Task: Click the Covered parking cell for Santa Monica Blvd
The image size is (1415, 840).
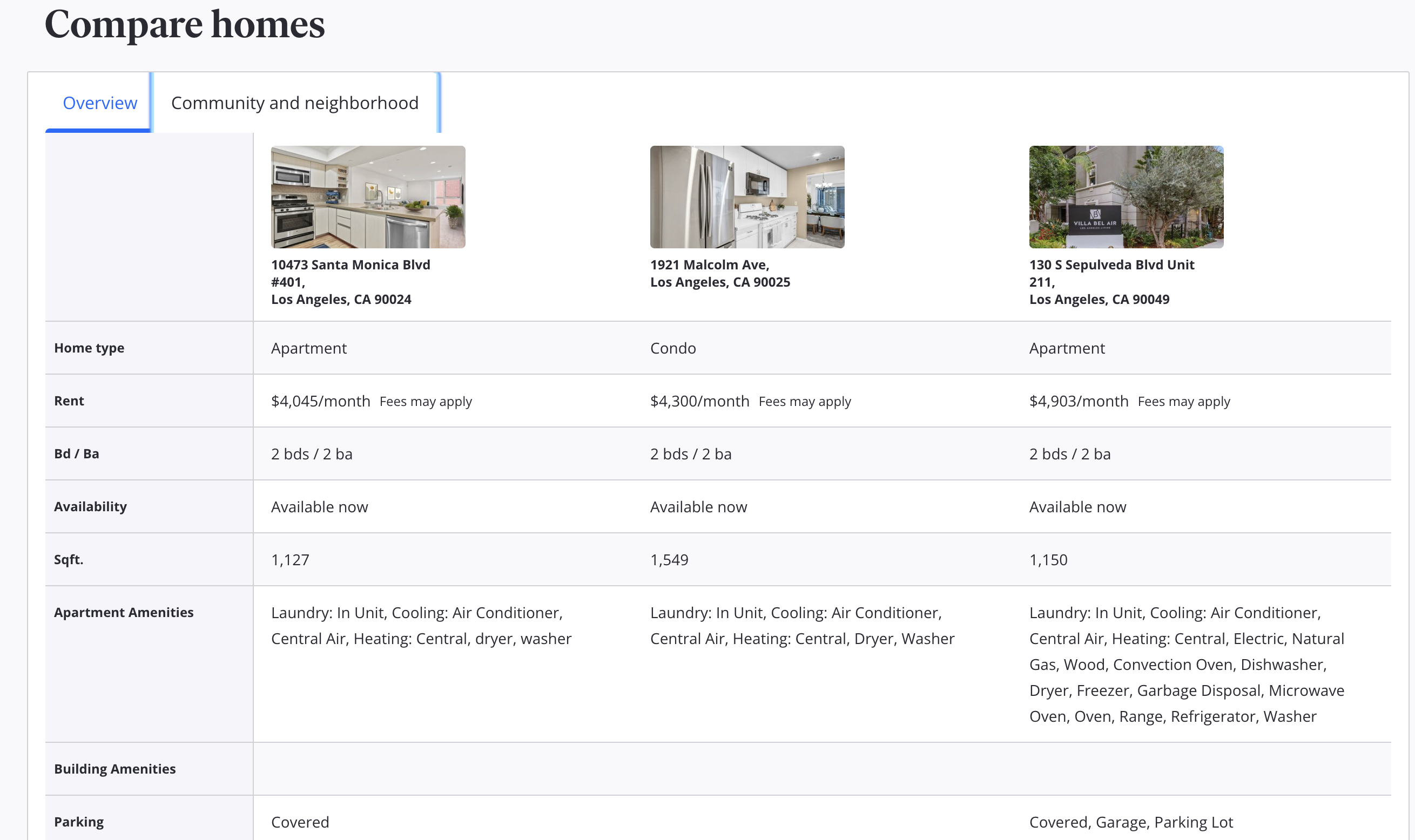Action: tap(300, 822)
